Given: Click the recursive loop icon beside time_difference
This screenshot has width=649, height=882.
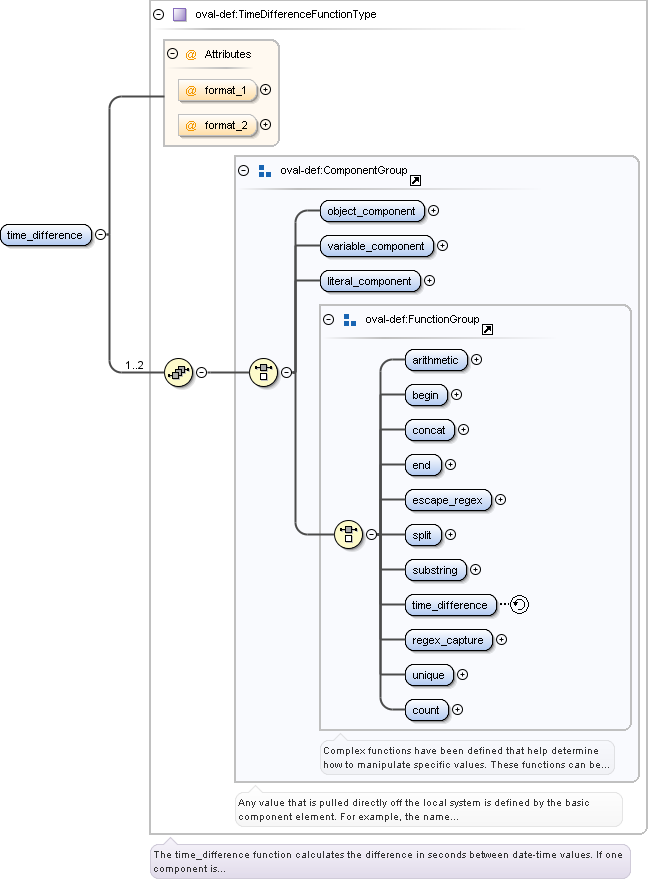Looking at the screenshot, I should coord(519,604).
